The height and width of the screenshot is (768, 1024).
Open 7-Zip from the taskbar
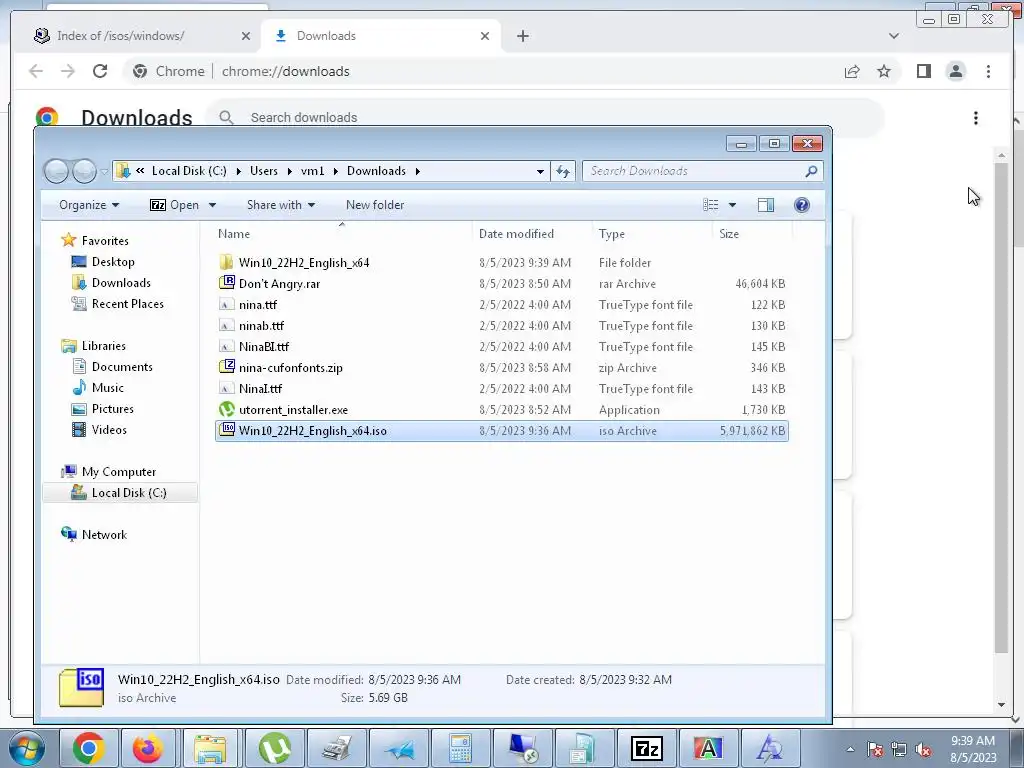[x=647, y=748]
